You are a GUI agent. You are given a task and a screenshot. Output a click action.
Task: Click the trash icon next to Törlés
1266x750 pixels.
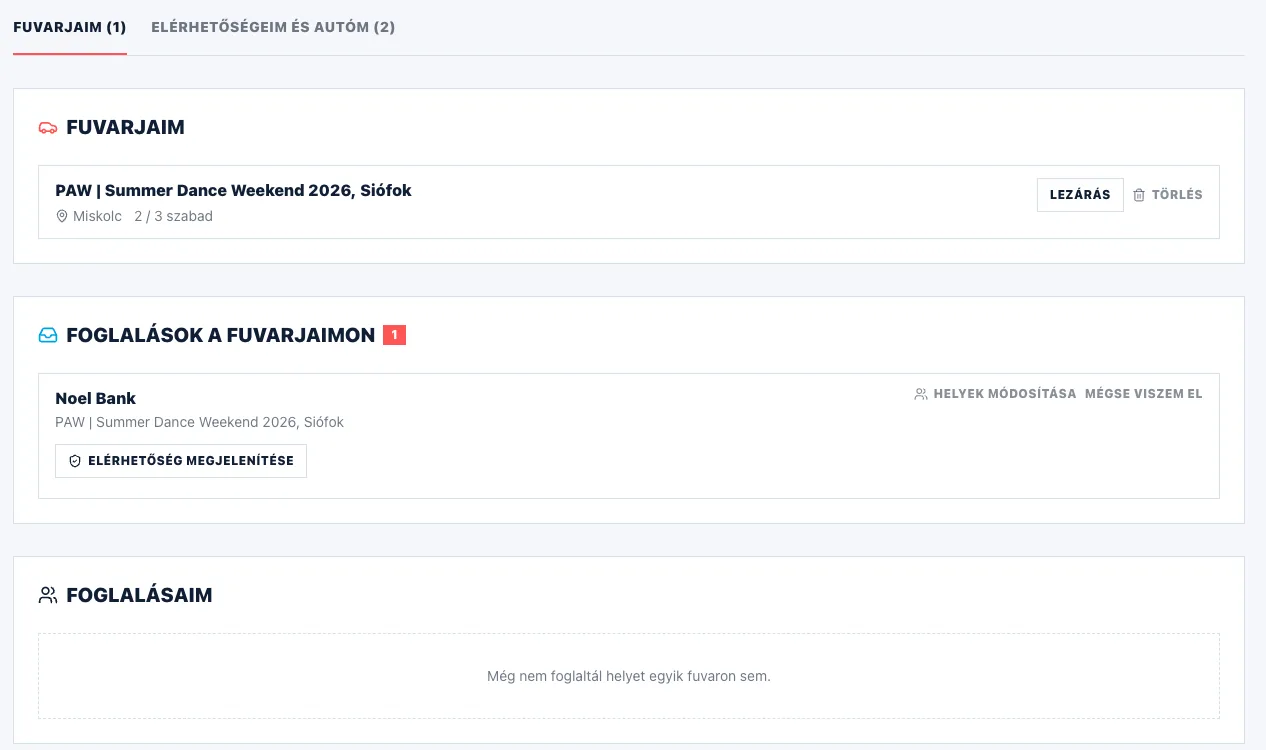tap(1139, 195)
